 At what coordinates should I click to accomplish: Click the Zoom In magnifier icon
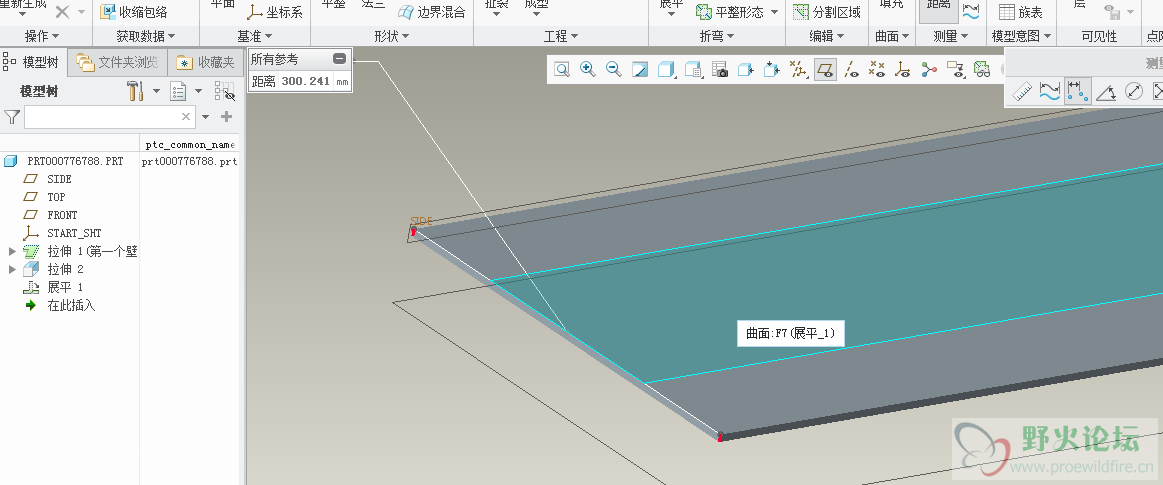(x=588, y=69)
